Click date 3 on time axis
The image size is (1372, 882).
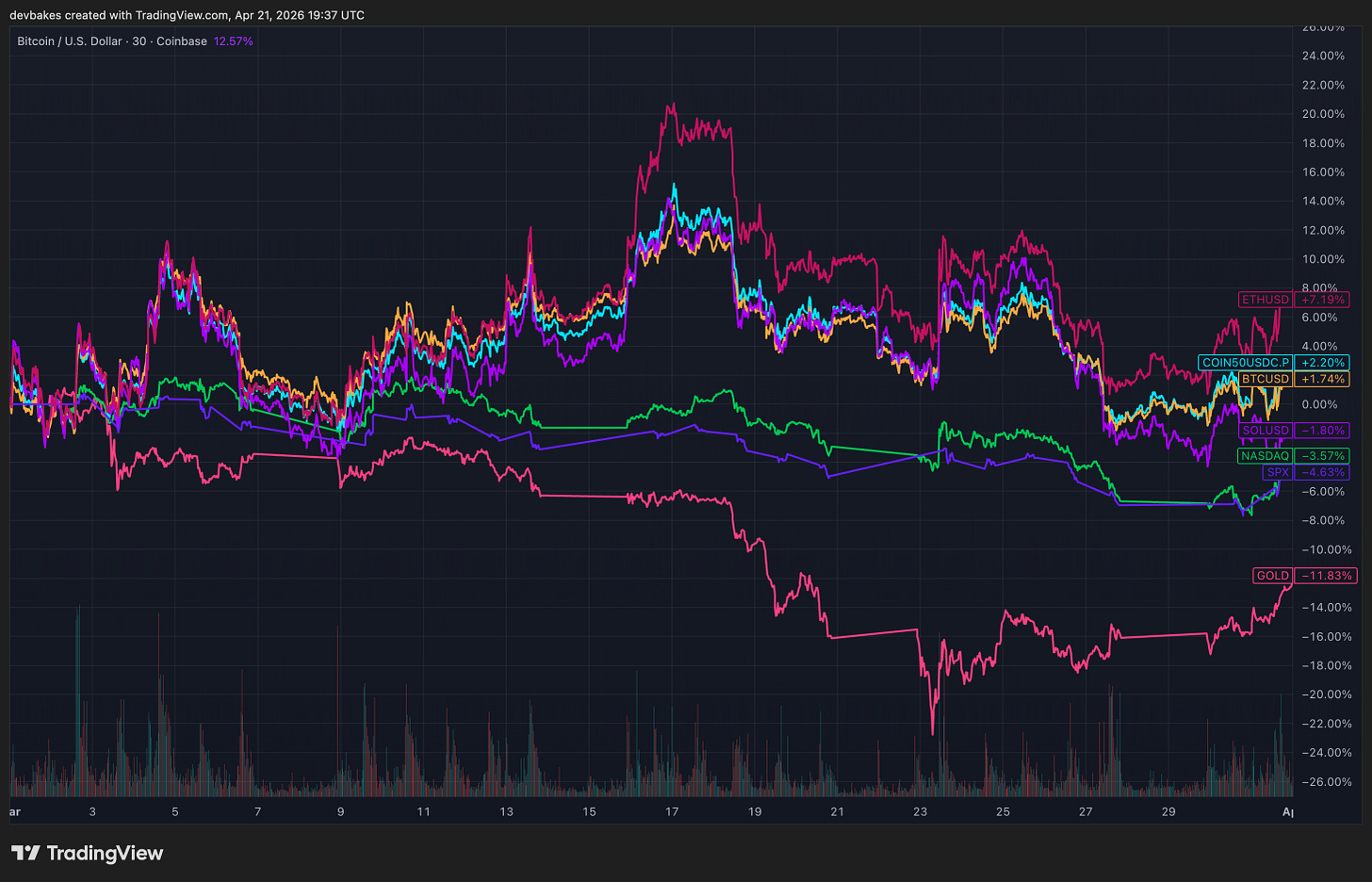pos(92,811)
